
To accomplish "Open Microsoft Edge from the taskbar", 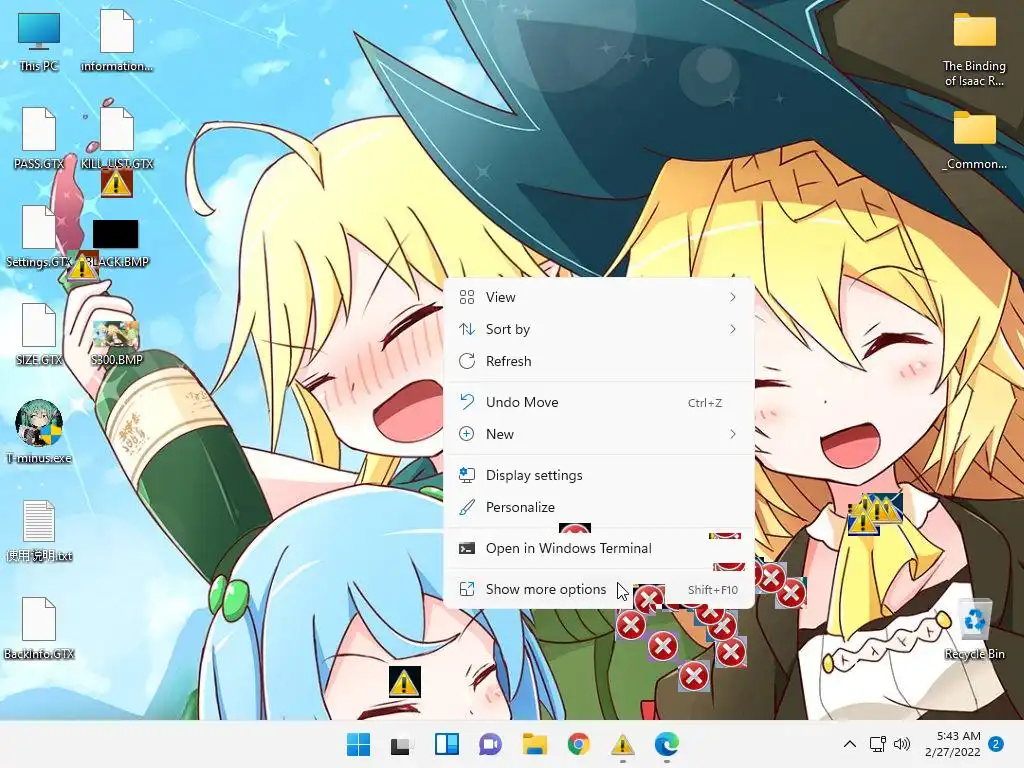I will pos(666,744).
